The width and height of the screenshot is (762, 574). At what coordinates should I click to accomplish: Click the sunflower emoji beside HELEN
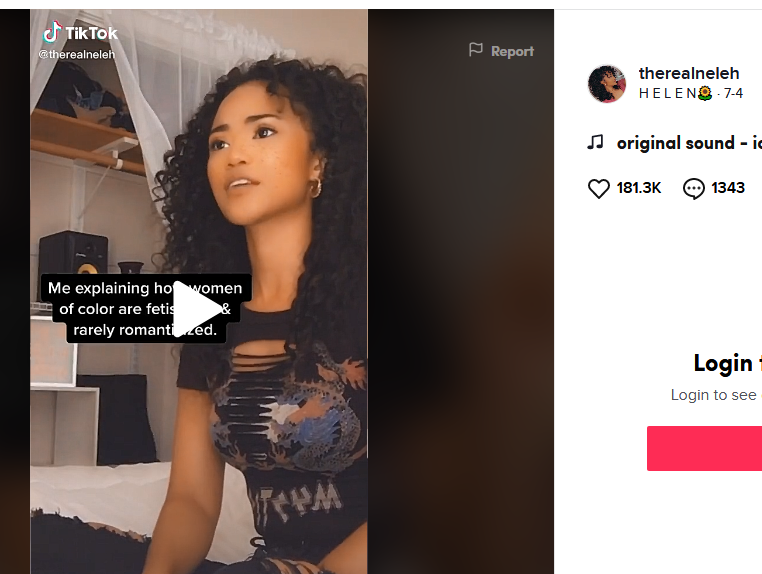(705, 93)
